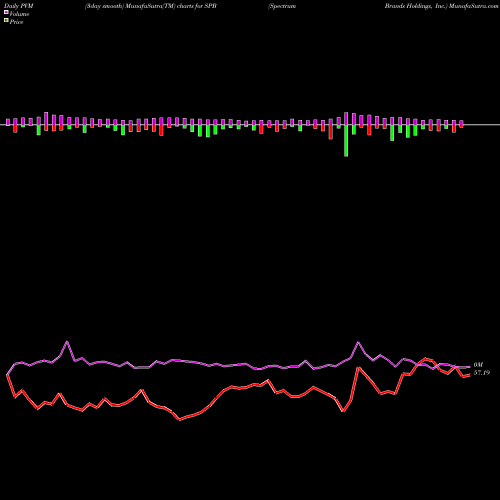Click the green-red Price legend swatch
This screenshot has width=500, height=500.
click(x=6, y=21)
